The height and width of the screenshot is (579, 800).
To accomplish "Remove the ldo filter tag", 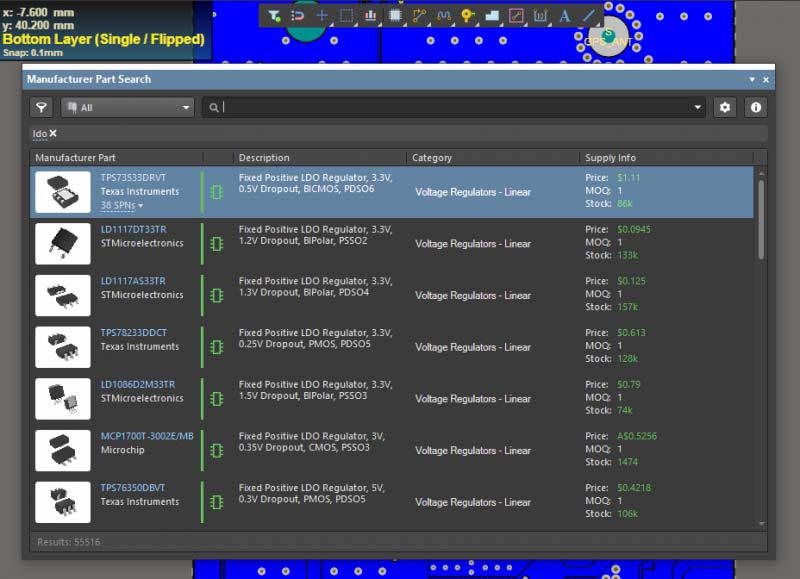I will click(53, 133).
